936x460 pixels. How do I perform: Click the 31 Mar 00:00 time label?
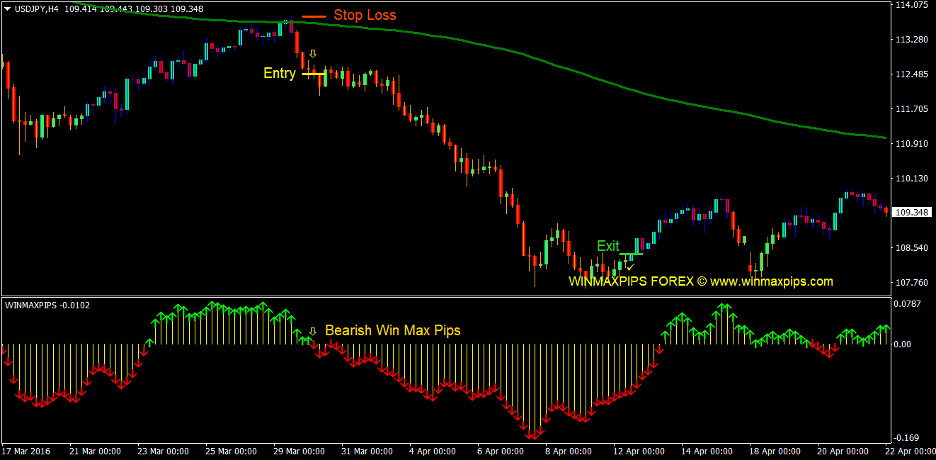pyautogui.click(x=367, y=452)
